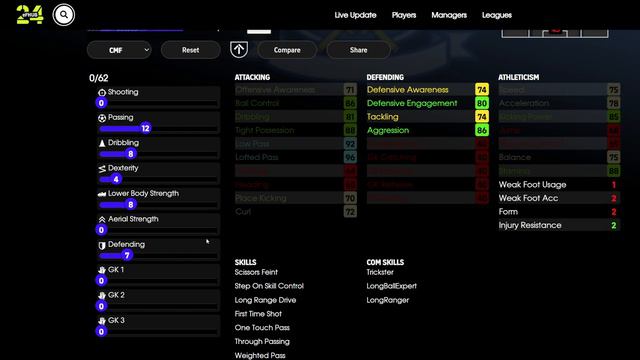Click the Injury Resistance row
Image resolution: width=640 pixels, height=360 pixels.
(559, 225)
